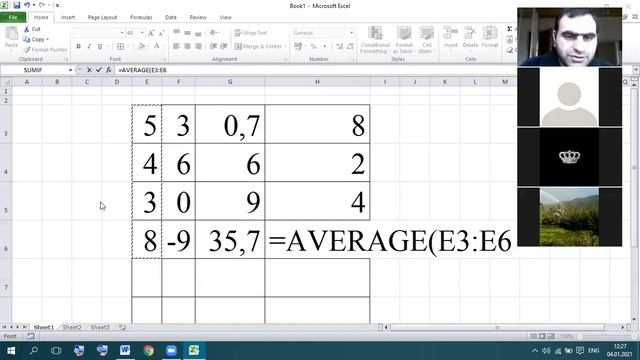The image size is (640, 360).
Task: Click the Insert Function fx icon
Action: [x=109, y=70]
